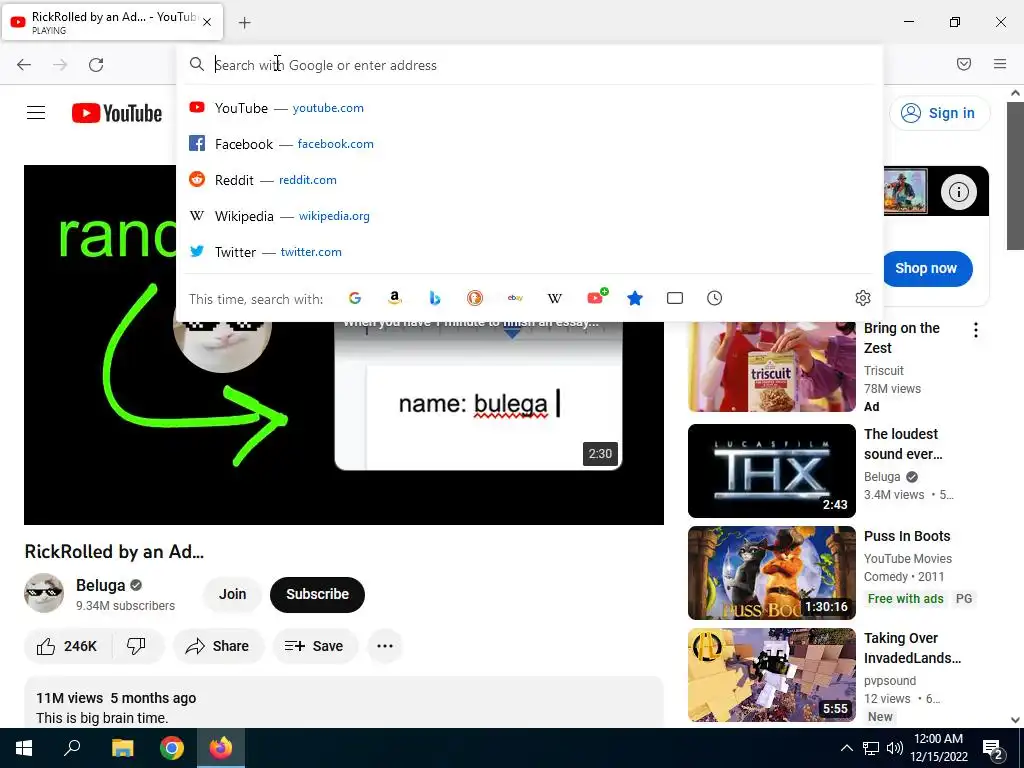Search this time with eBay icon
The width and height of the screenshot is (1024, 768).
[x=515, y=298]
